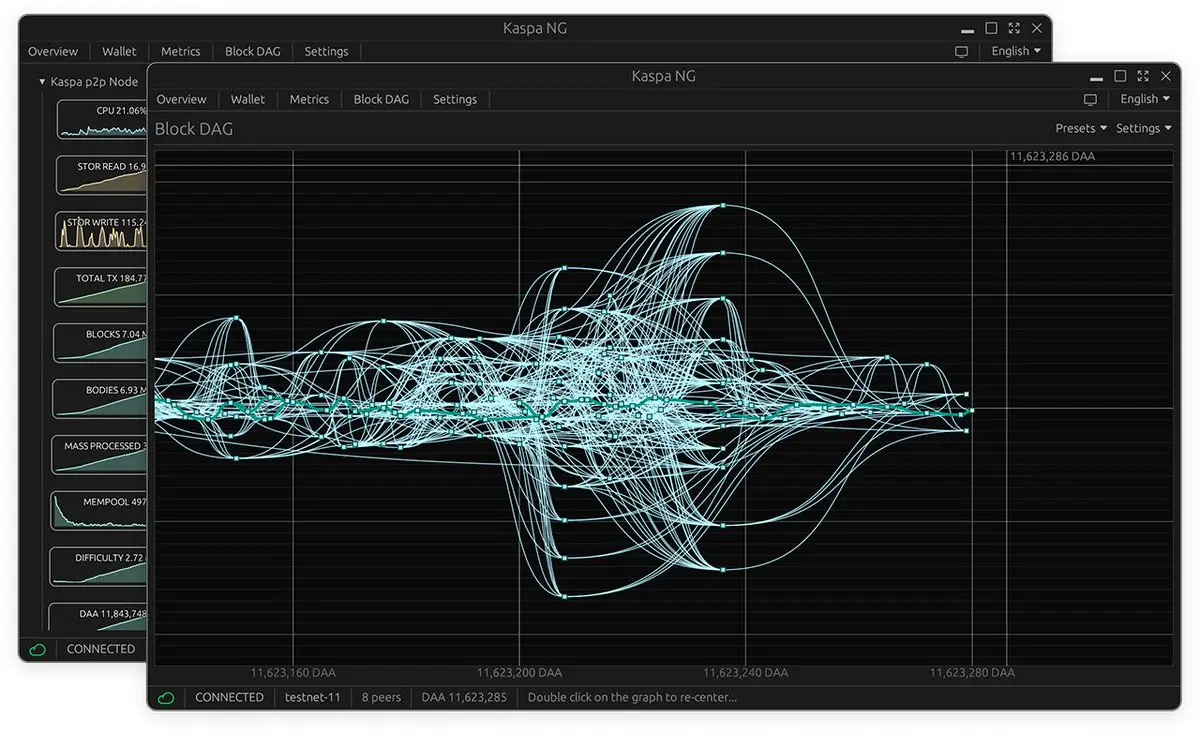Open English language dropdown in front window
This screenshot has width=1200, height=733.
point(1144,99)
